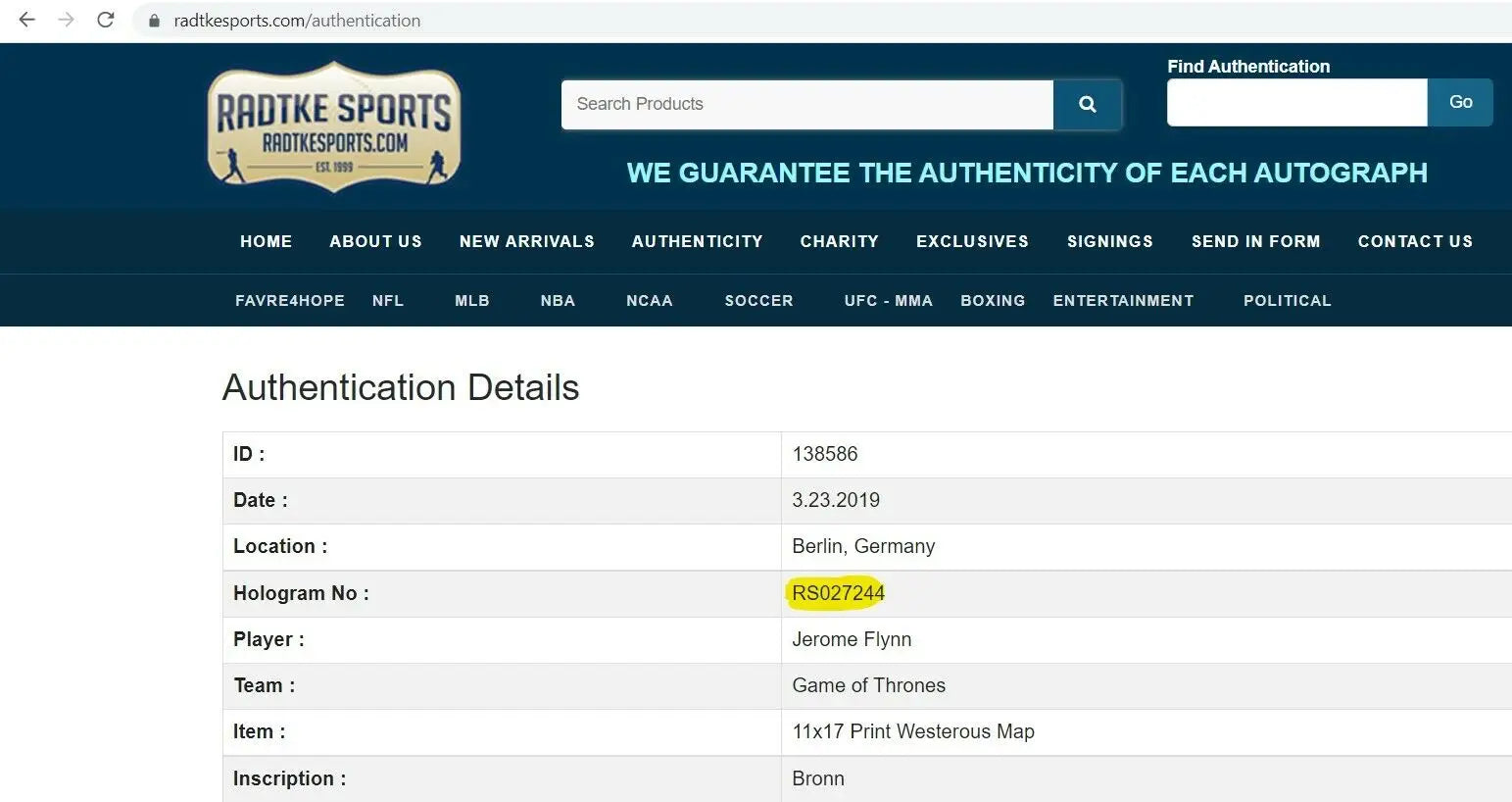Reload the page with refresh icon
Image resolution: width=1512 pixels, height=802 pixels.
tap(106, 20)
